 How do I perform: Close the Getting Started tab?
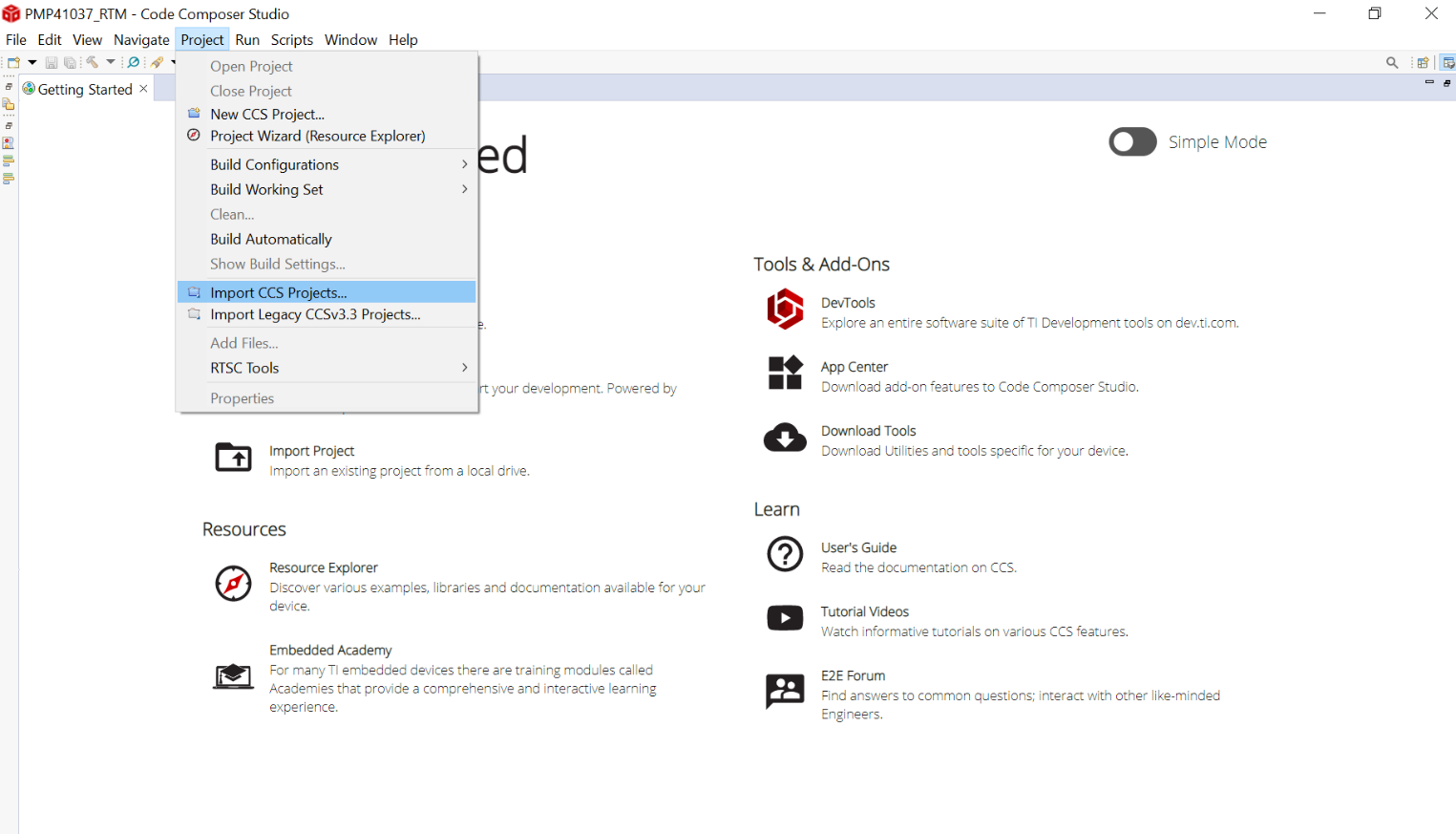pyautogui.click(x=143, y=88)
